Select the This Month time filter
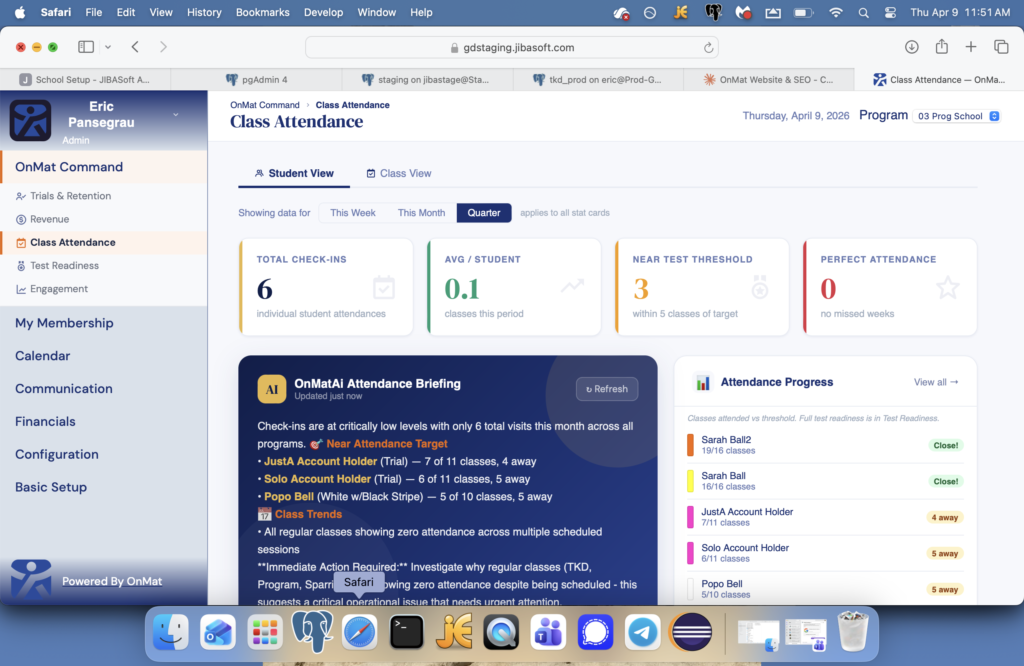Image resolution: width=1024 pixels, height=666 pixels. click(421, 213)
